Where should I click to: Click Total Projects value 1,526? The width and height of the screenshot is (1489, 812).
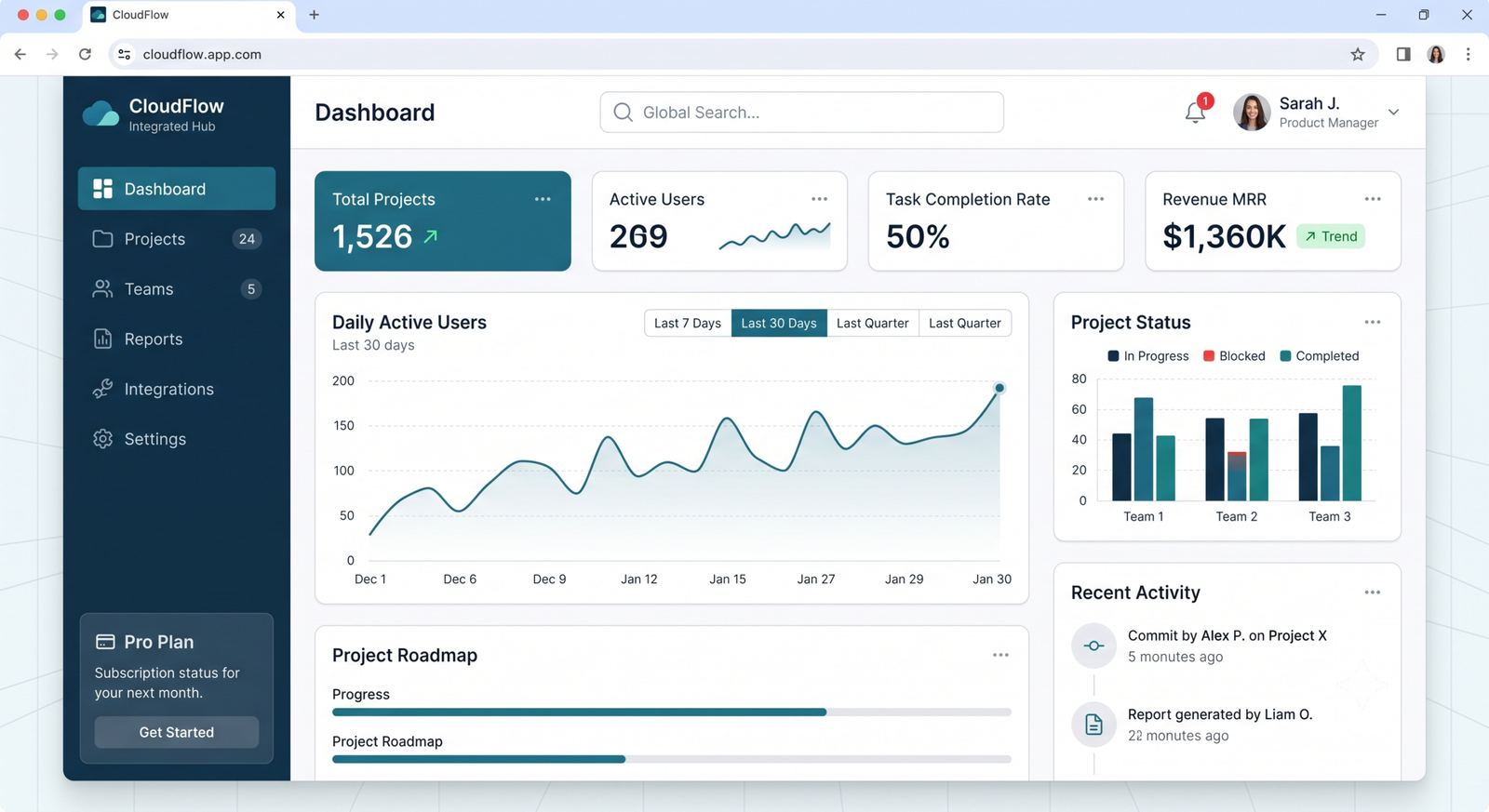(x=372, y=236)
